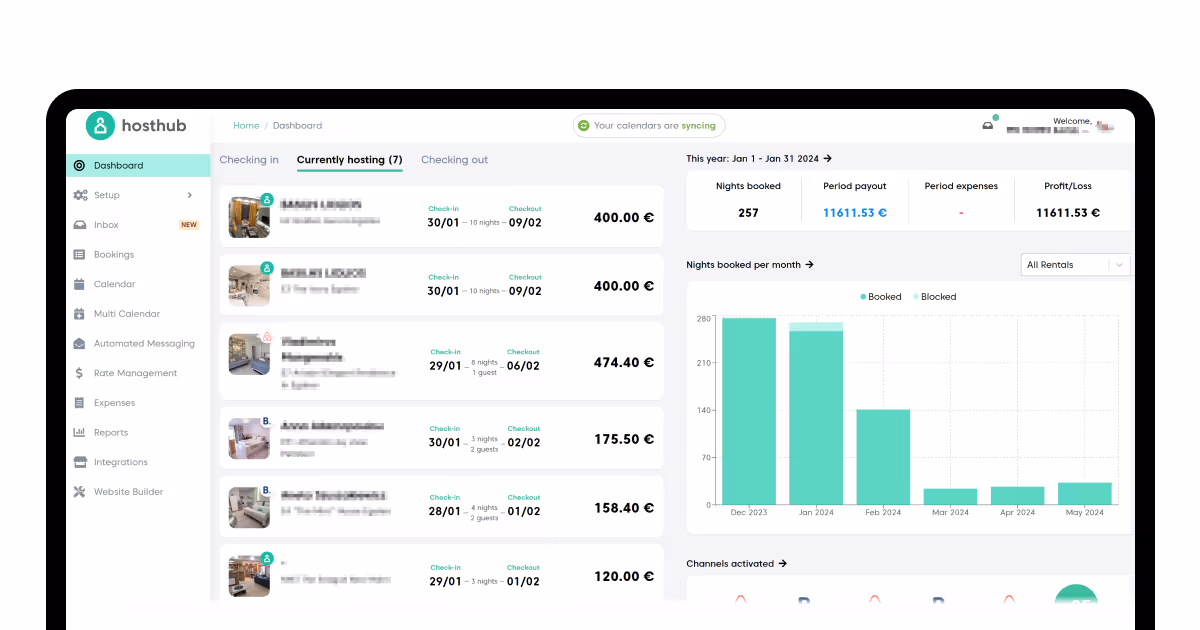Open the 175.50 € booking card amount
Viewport: 1200px width, 630px height.
[624, 439]
